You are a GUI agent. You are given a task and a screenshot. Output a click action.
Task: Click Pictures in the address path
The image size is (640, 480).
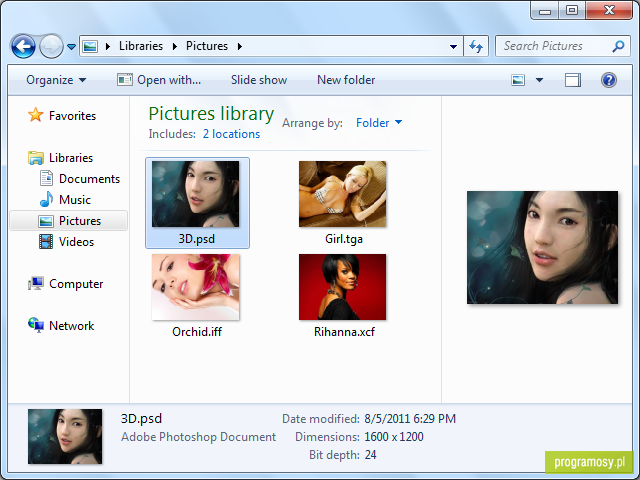pos(207,46)
